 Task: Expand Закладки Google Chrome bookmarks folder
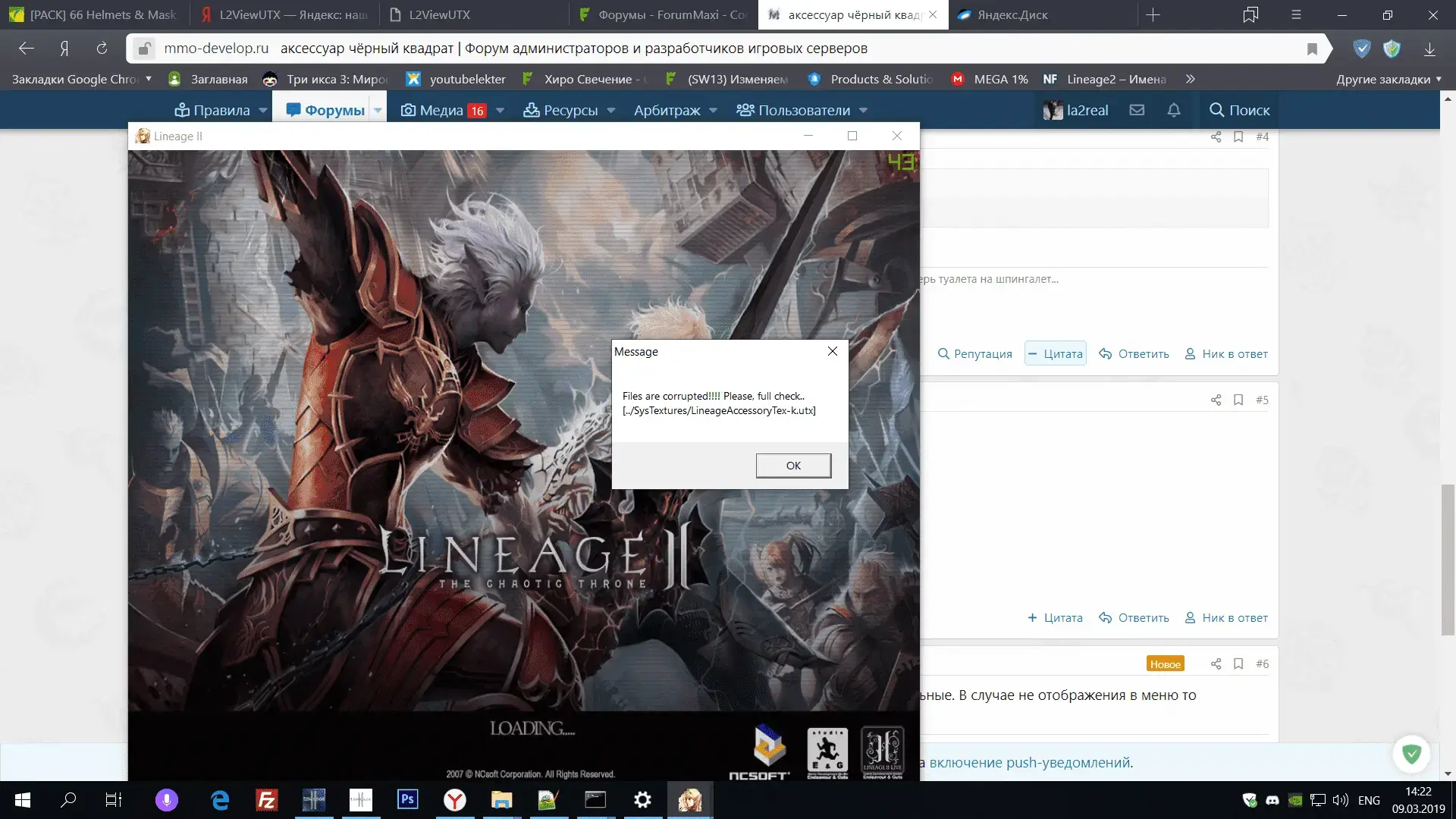(81, 79)
